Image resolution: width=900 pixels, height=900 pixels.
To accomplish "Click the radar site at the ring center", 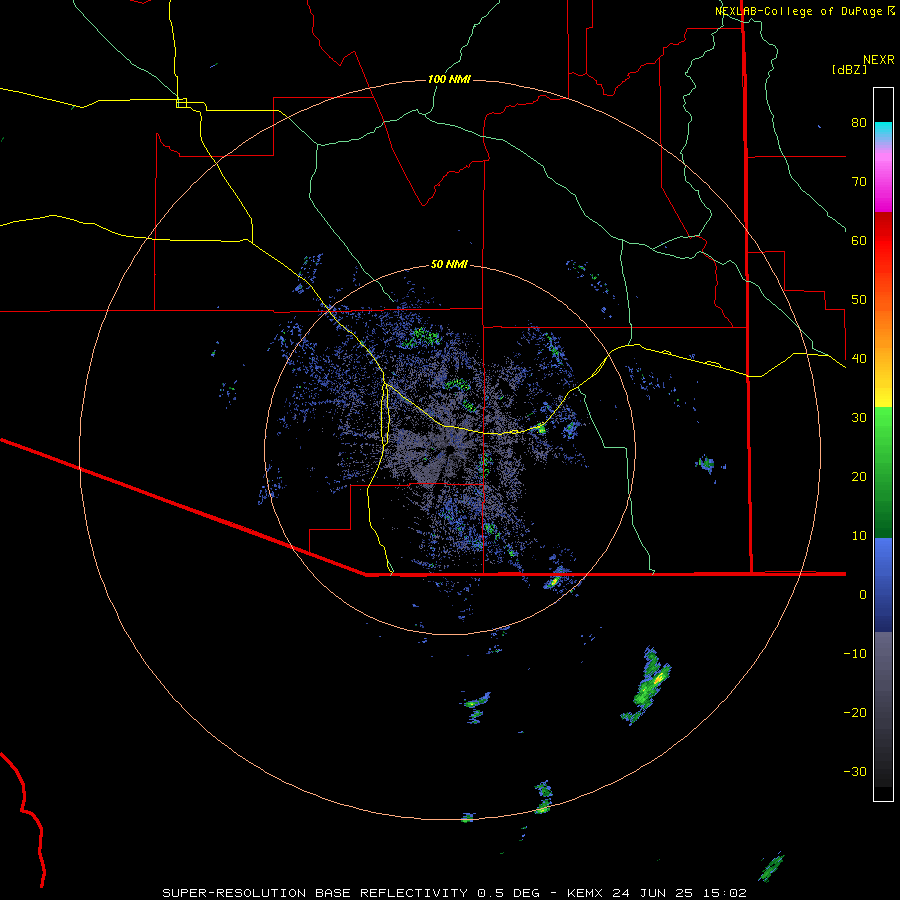I will pyautogui.click(x=450, y=449).
